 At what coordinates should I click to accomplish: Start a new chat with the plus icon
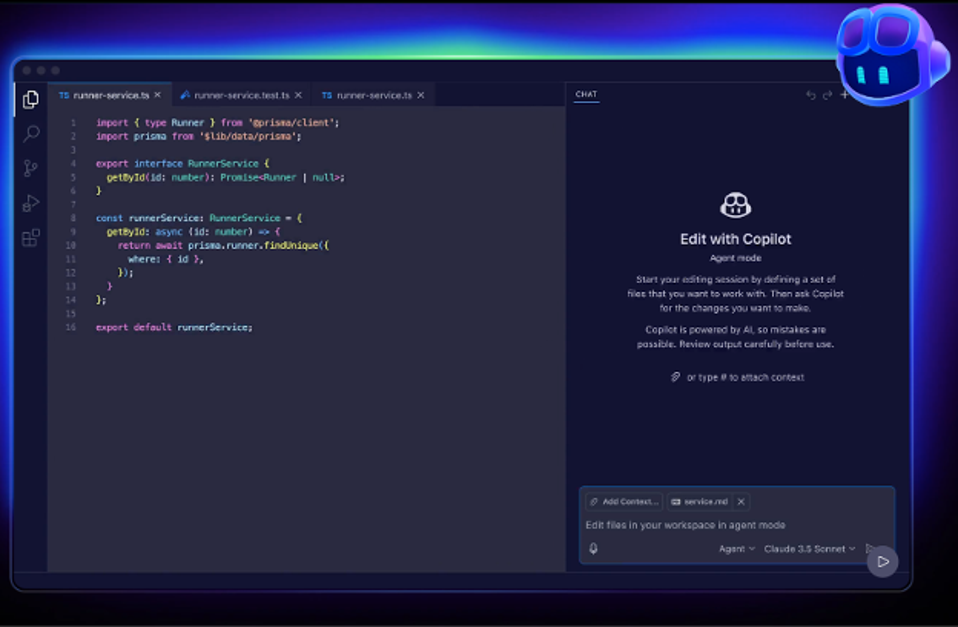click(845, 94)
